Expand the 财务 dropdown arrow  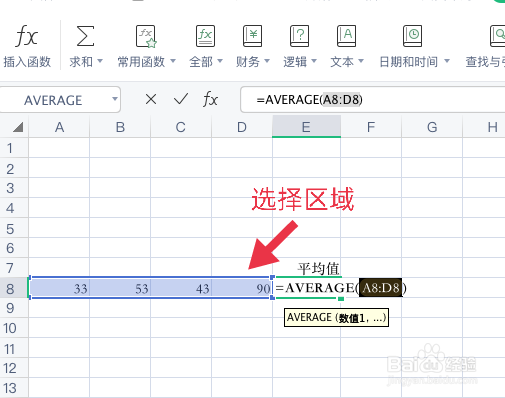click(x=267, y=61)
